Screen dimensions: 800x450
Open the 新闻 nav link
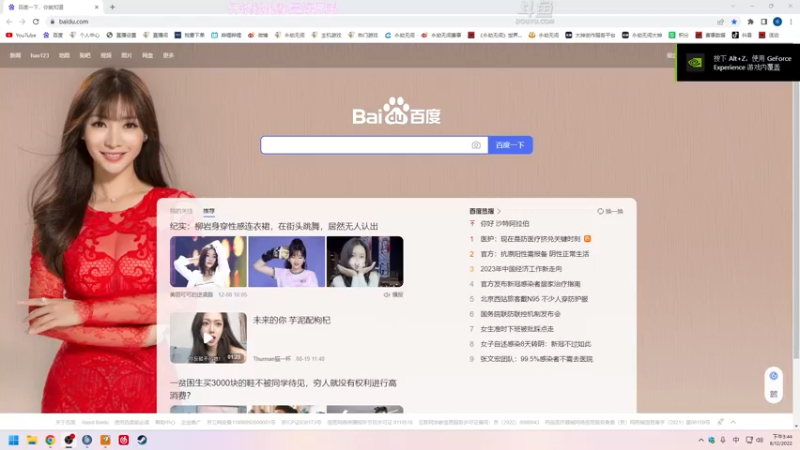coord(15,55)
